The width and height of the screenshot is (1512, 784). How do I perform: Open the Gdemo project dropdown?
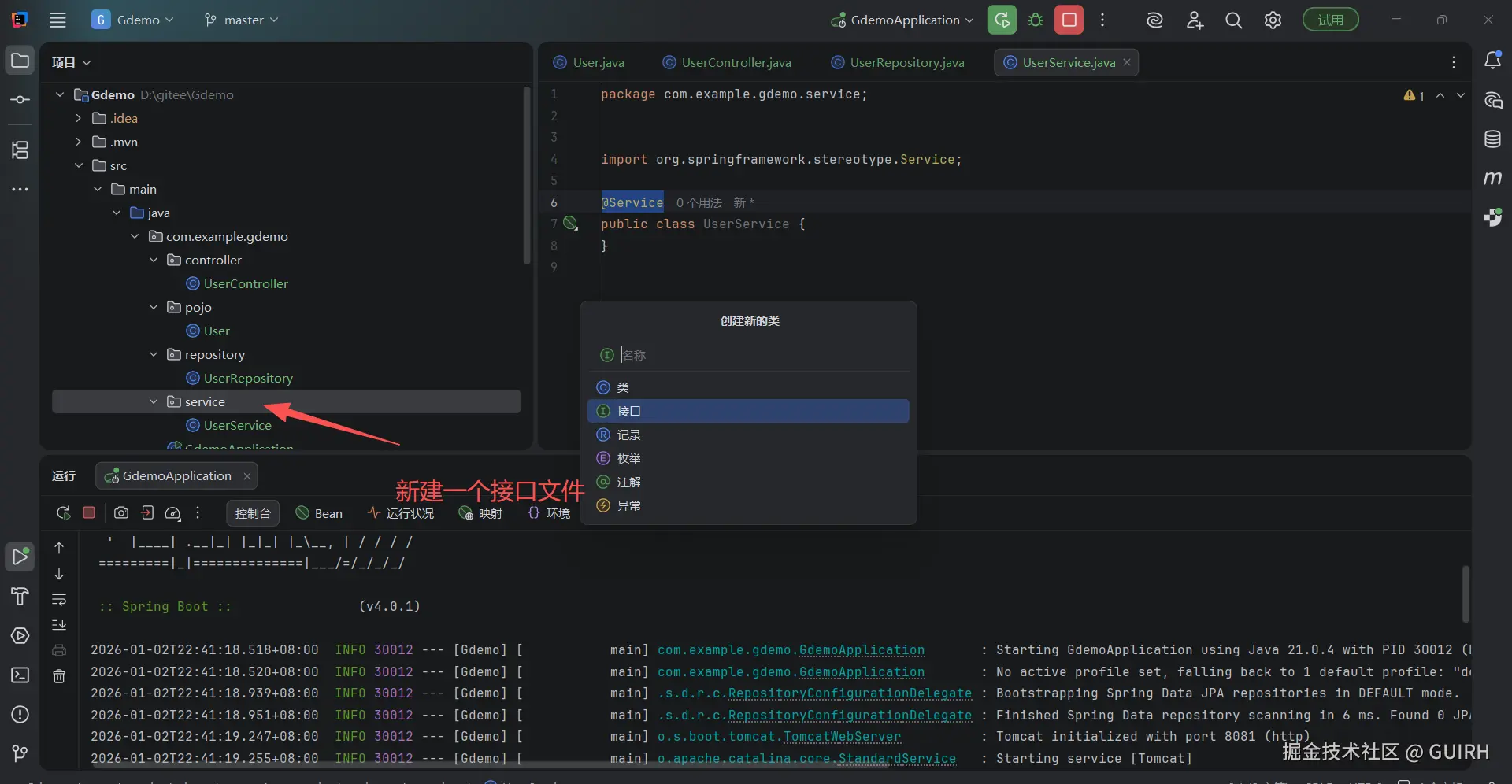click(132, 20)
